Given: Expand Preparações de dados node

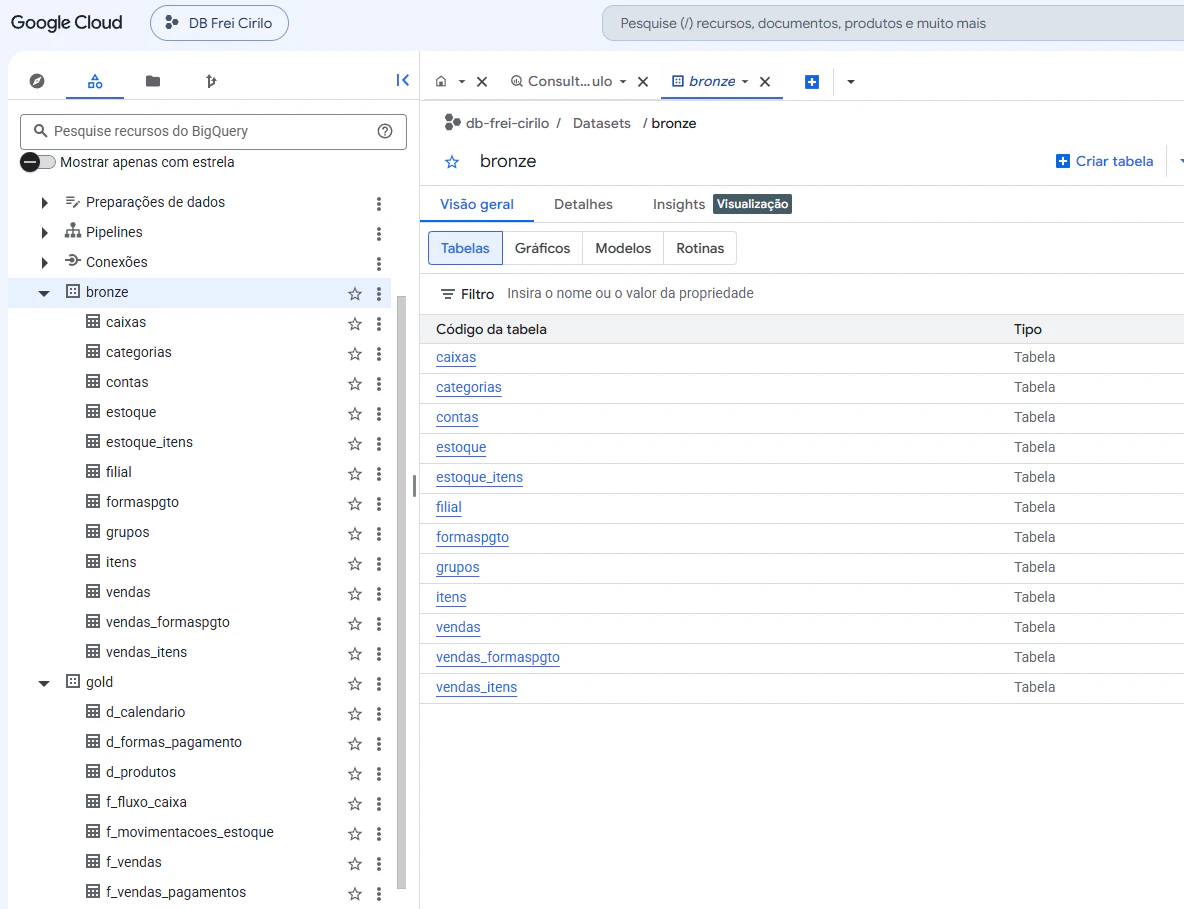Looking at the screenshot, I should point(44,202).
